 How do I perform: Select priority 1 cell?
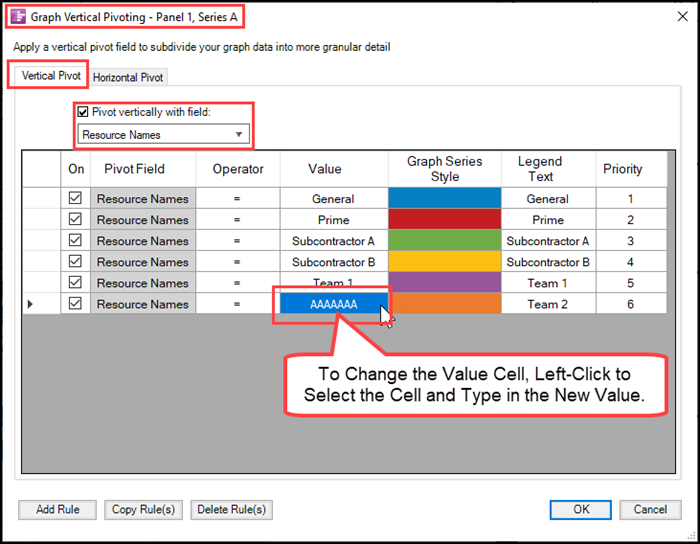point(631,198)
